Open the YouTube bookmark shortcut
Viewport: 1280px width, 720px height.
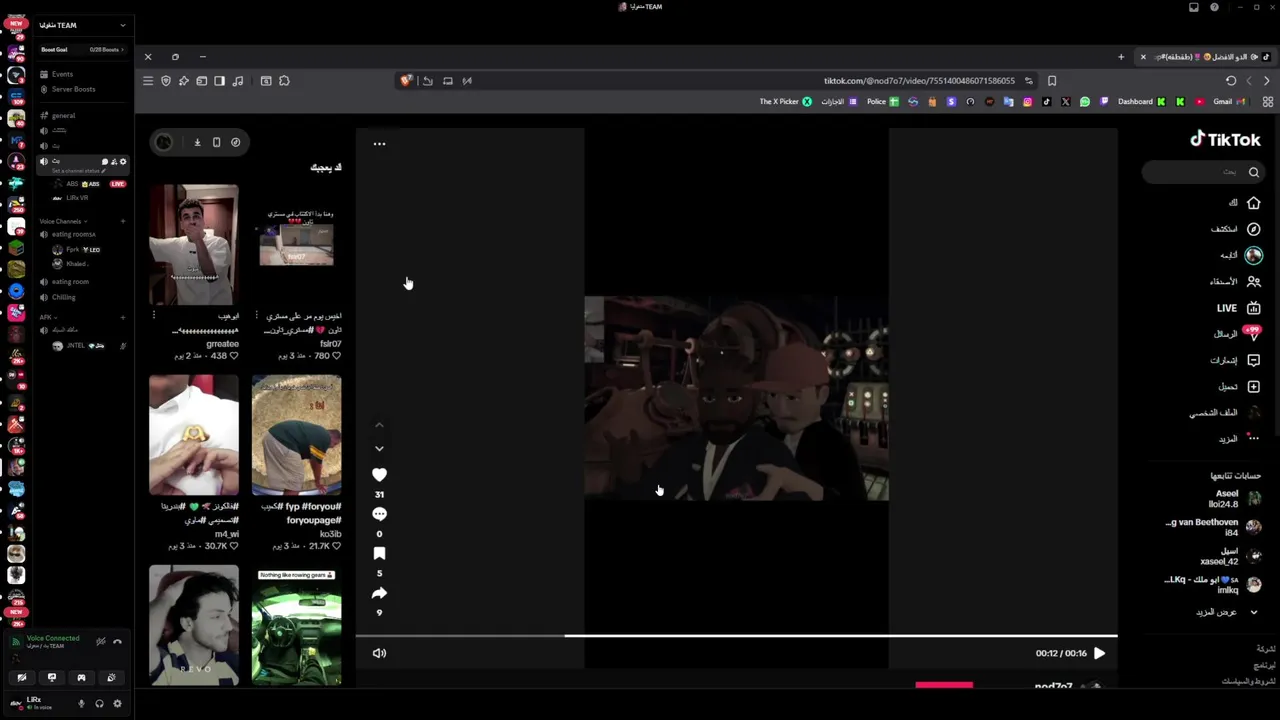[x=1199, y=102]
